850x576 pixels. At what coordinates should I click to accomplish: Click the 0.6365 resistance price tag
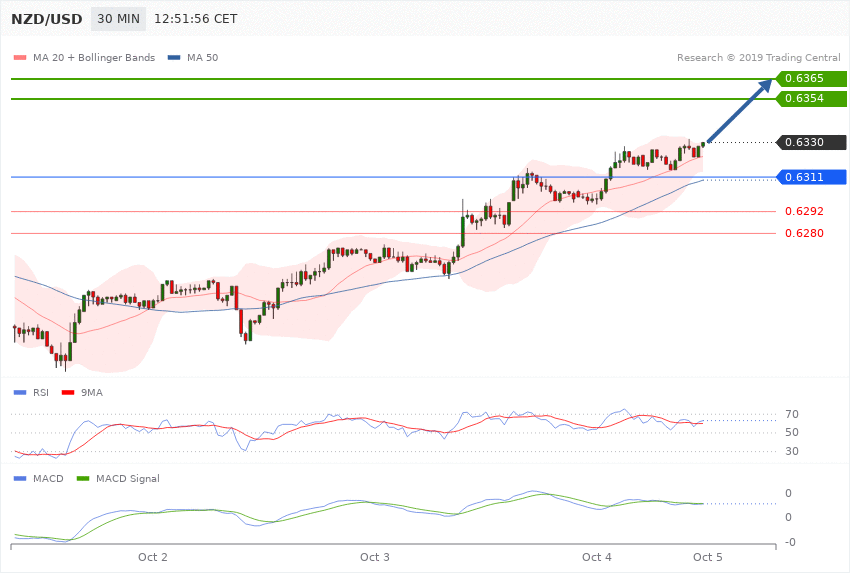coord(812,79)
